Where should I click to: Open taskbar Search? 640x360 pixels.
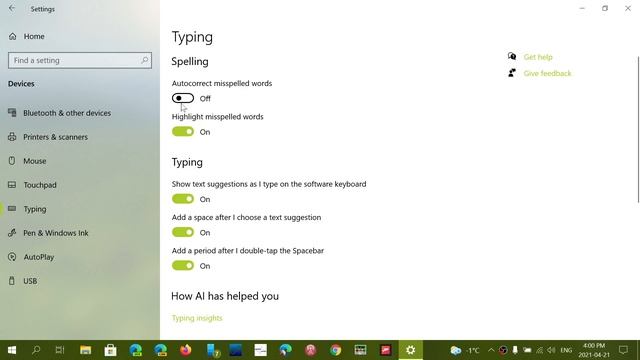[x=36, y=350]
